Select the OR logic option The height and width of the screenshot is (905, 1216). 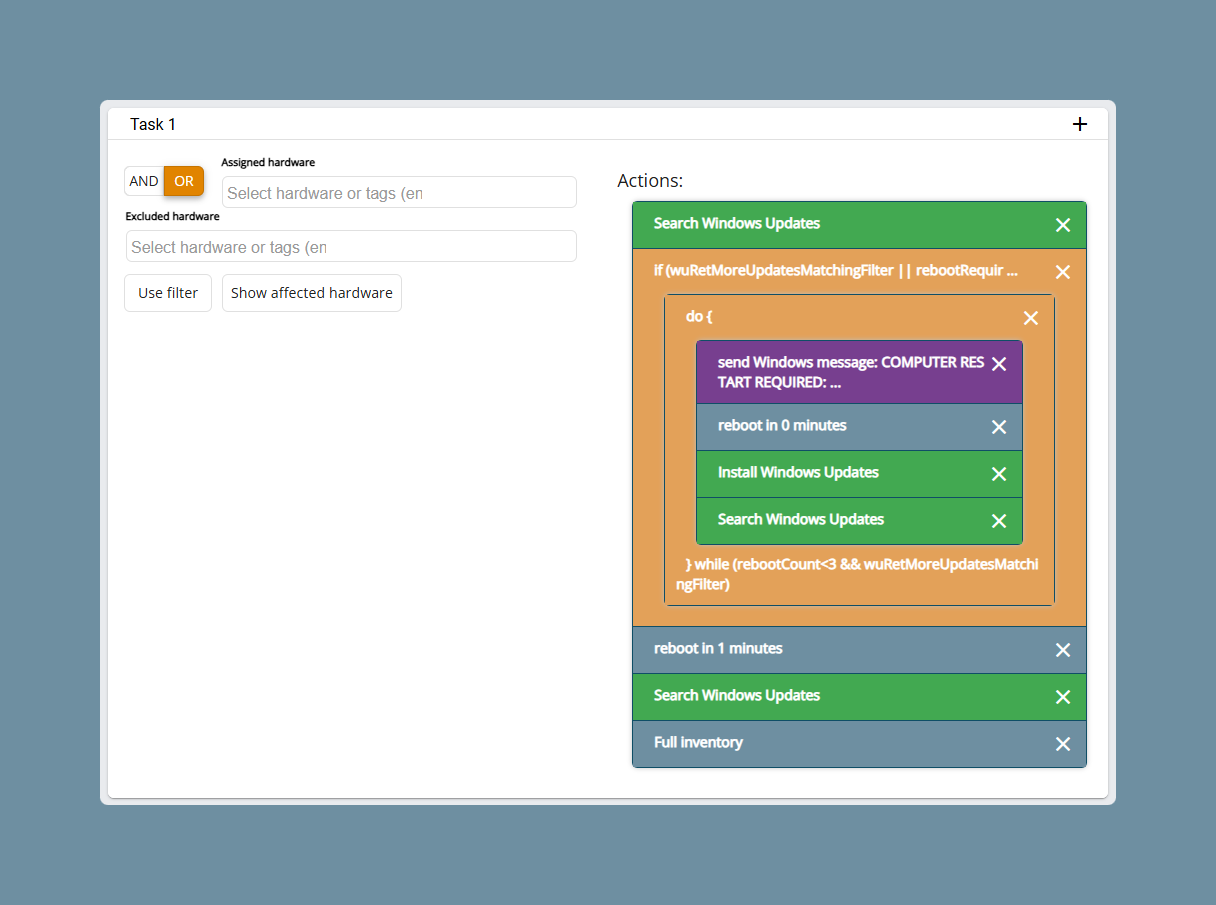pos(184,181)
